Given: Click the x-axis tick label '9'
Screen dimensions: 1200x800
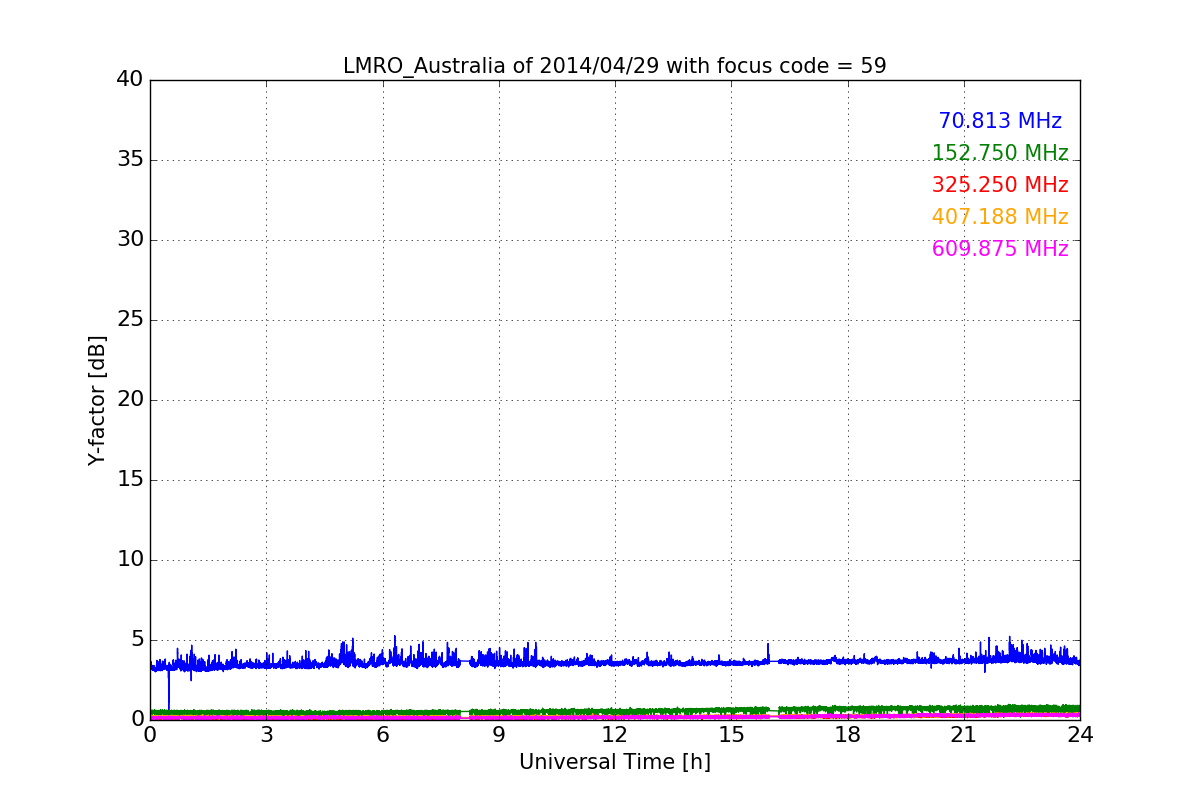Looking at the screenshot, I should tap(499, 735).
